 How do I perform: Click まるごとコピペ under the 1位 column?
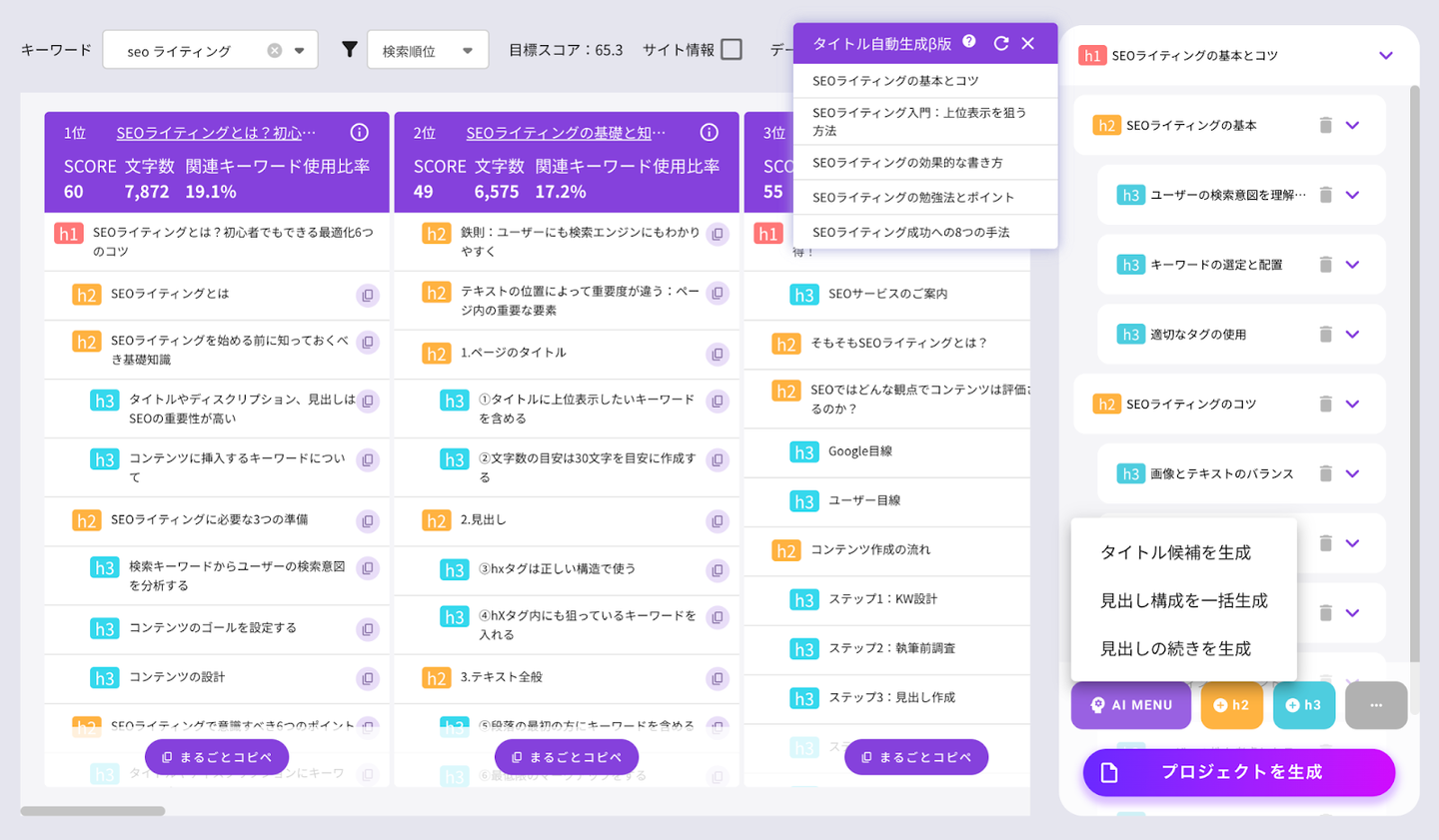(x=217, y=757)
